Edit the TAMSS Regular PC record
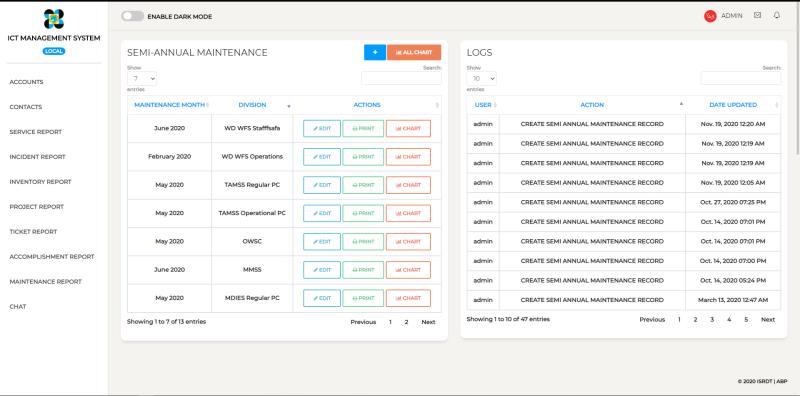 pos(322,185)
